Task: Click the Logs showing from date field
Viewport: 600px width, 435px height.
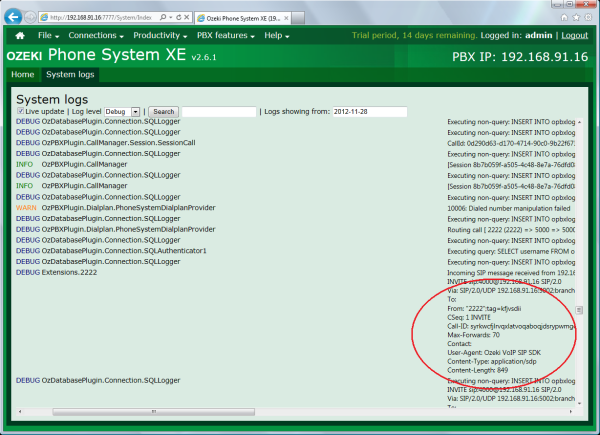Action: click(x=370, y=112)
